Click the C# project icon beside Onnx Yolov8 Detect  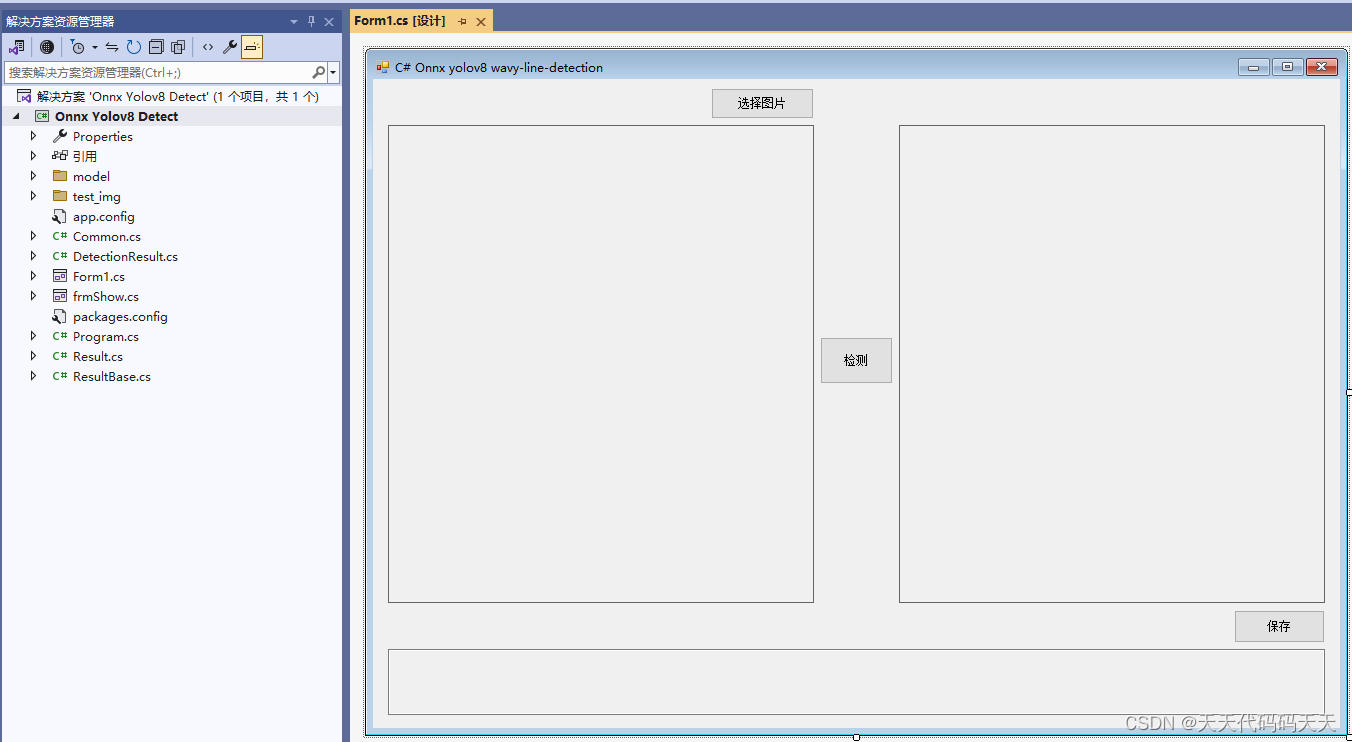pos(41,116)
